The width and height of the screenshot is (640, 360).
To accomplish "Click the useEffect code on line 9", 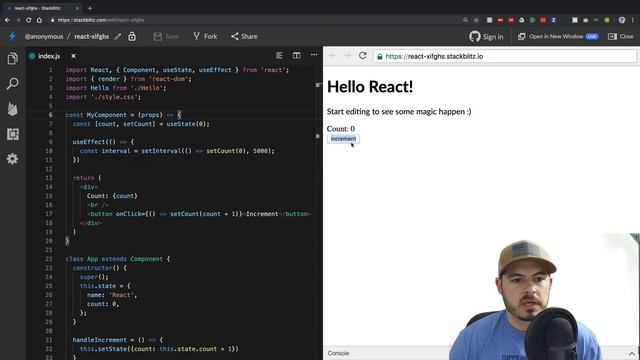I will click(103, 142).
